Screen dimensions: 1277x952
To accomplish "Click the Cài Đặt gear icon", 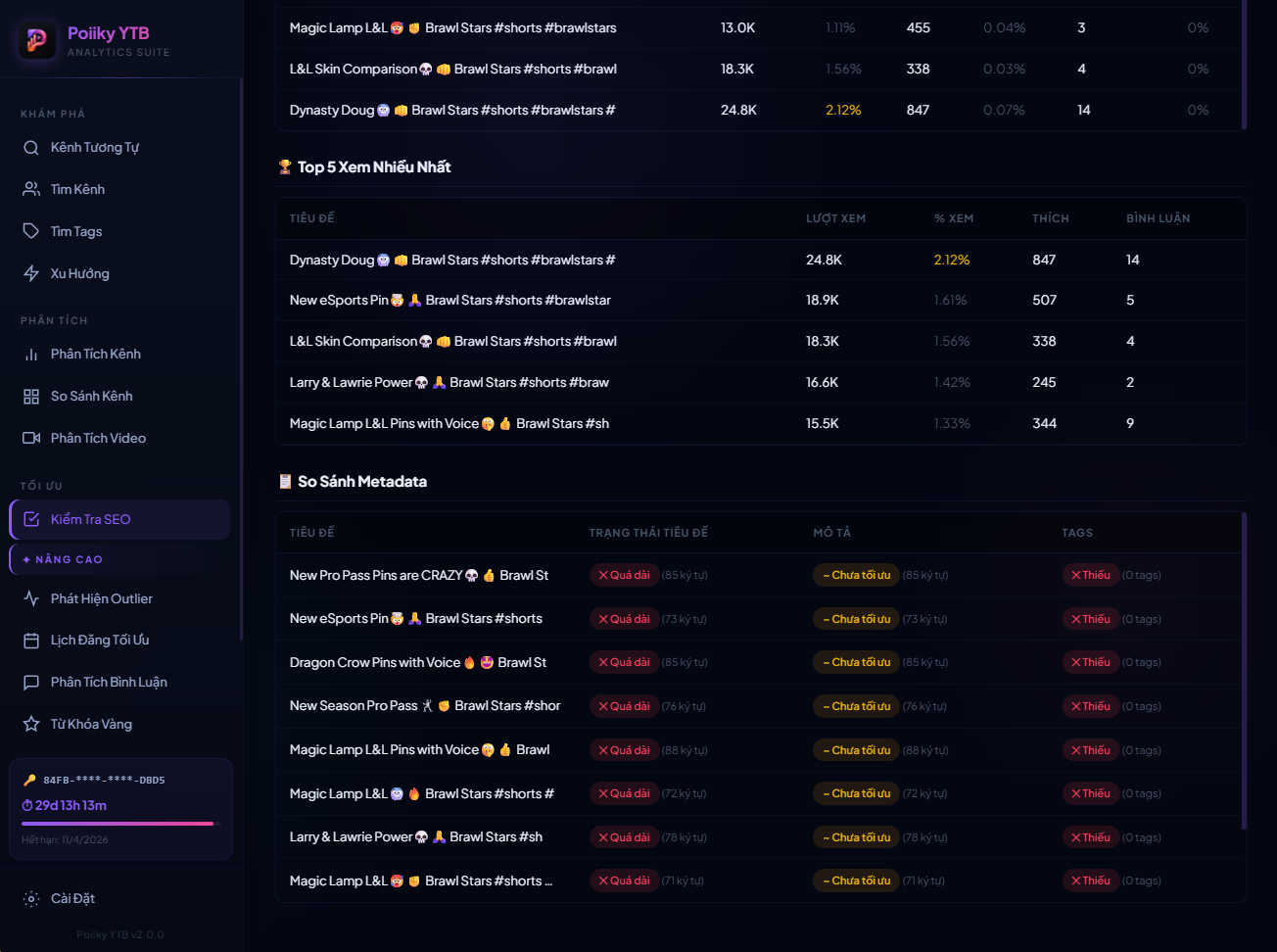I will [31, 899].
